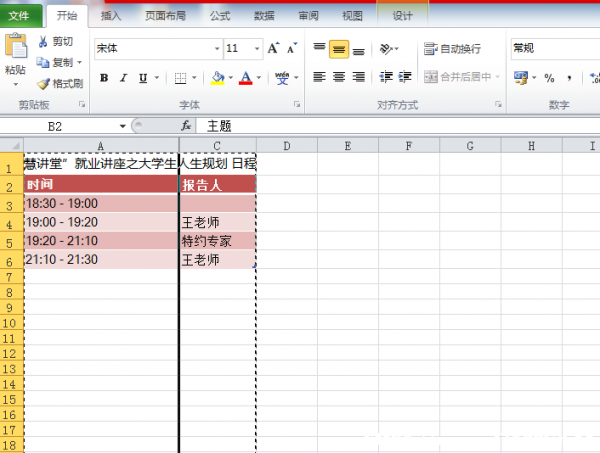The image size is (600, 453).
Task: Switch to 插入 Insert tab
Action: (111, 16)
